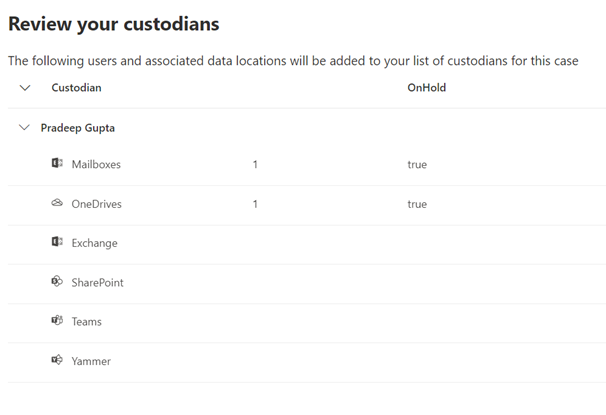Viewport: 606px width, 415px height.
Task: Open the Mailboxes location row
Action: pos(307,165)
